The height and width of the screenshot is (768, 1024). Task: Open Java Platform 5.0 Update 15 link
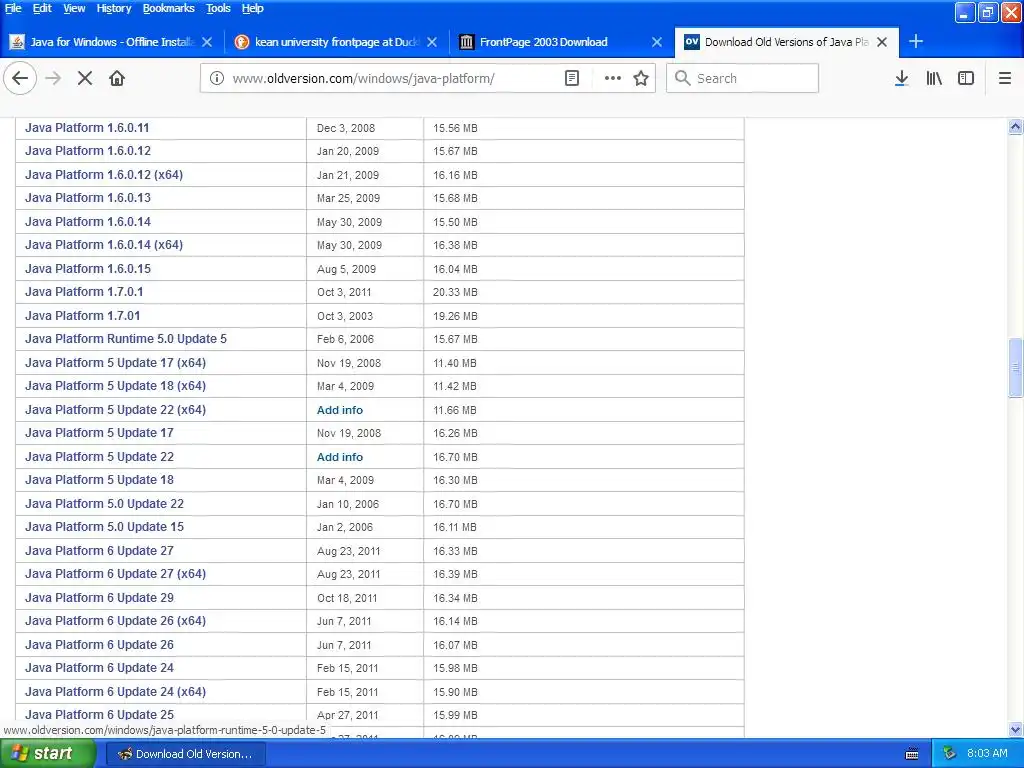104,527
